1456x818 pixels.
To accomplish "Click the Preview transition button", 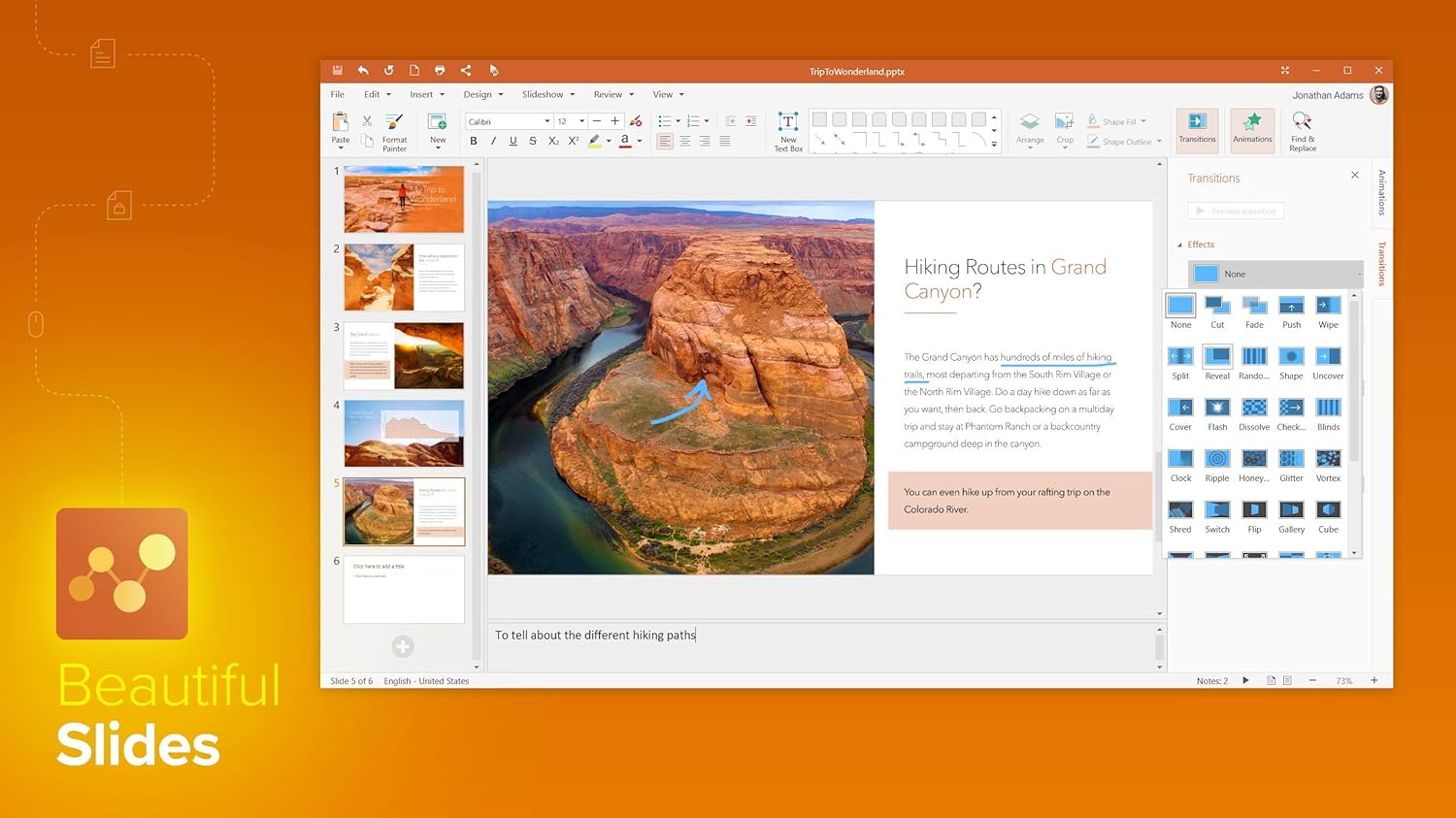I will point(1236,211).
